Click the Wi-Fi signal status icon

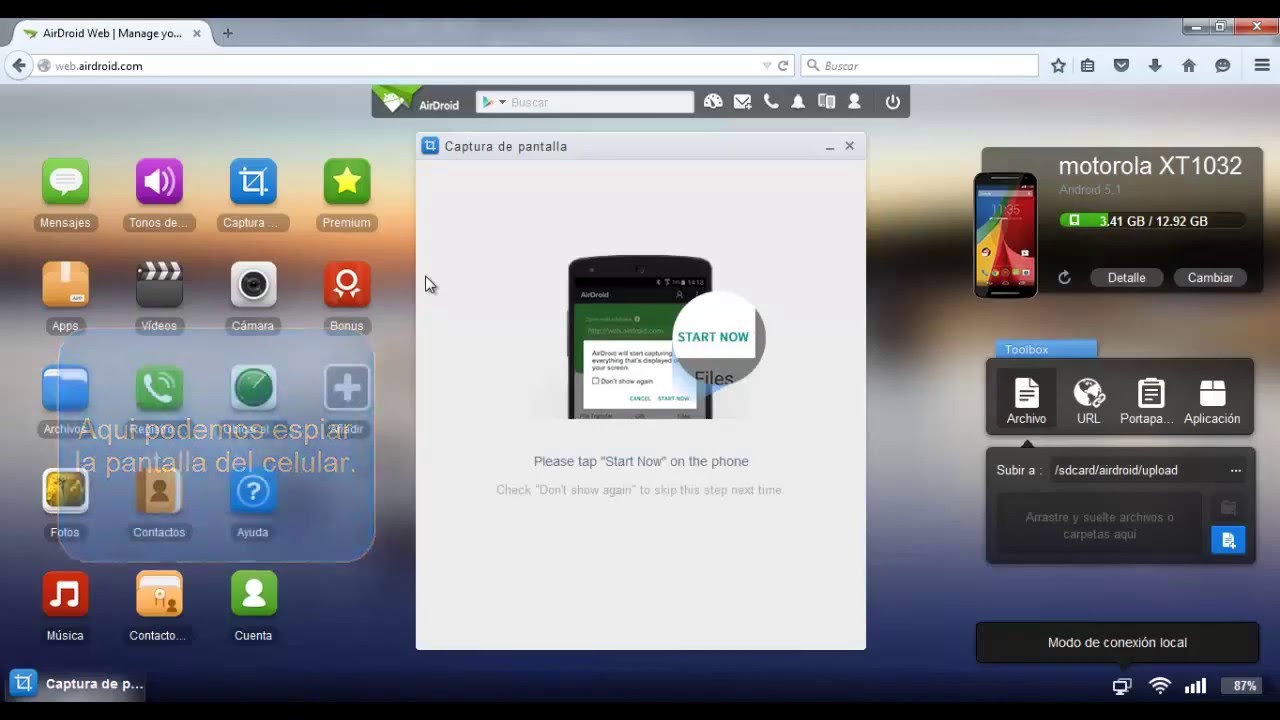pos(1160,686)
